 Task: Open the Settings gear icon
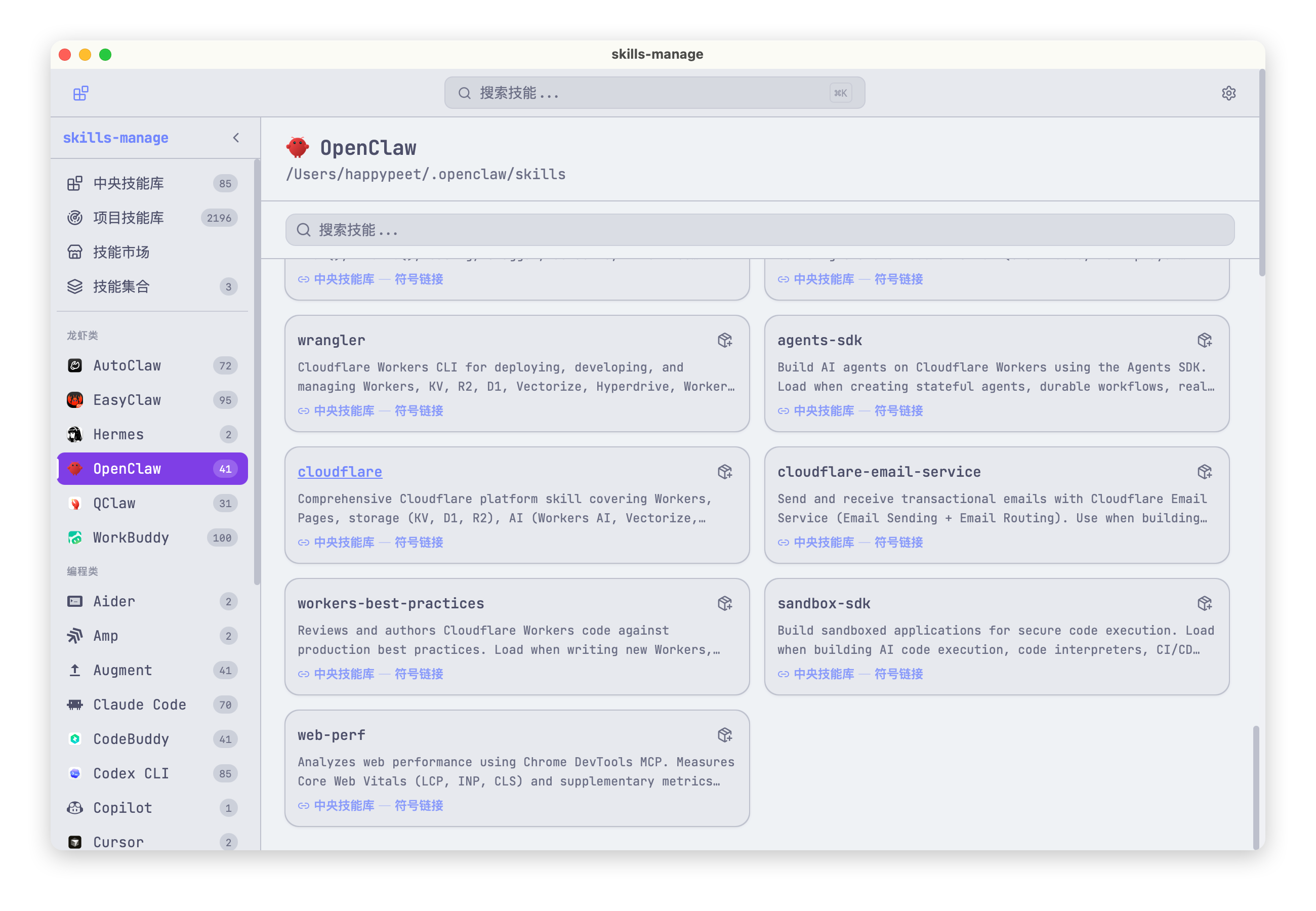tap(1228, 93)
